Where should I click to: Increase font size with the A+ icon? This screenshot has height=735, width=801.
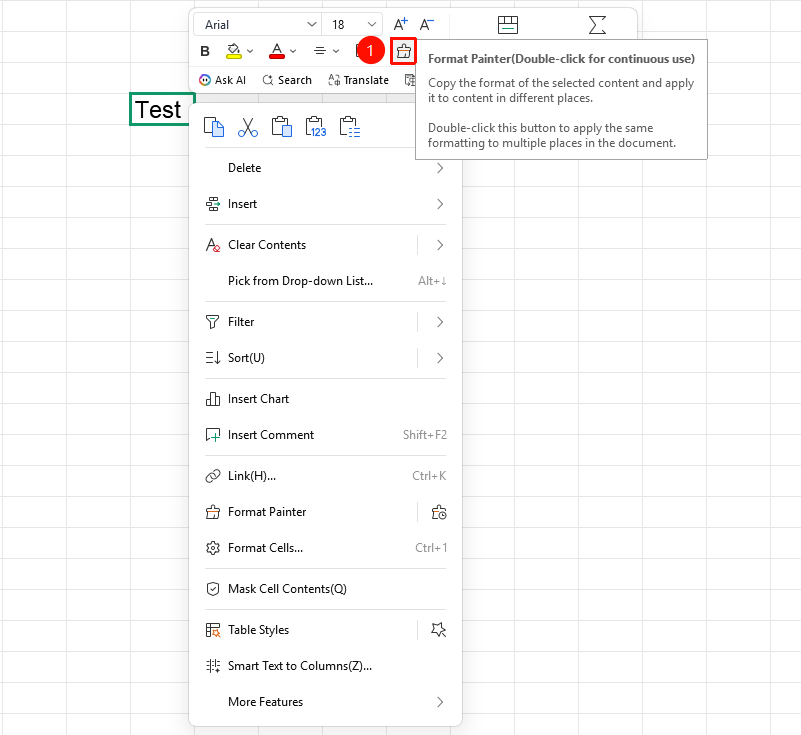click(400, 24)
